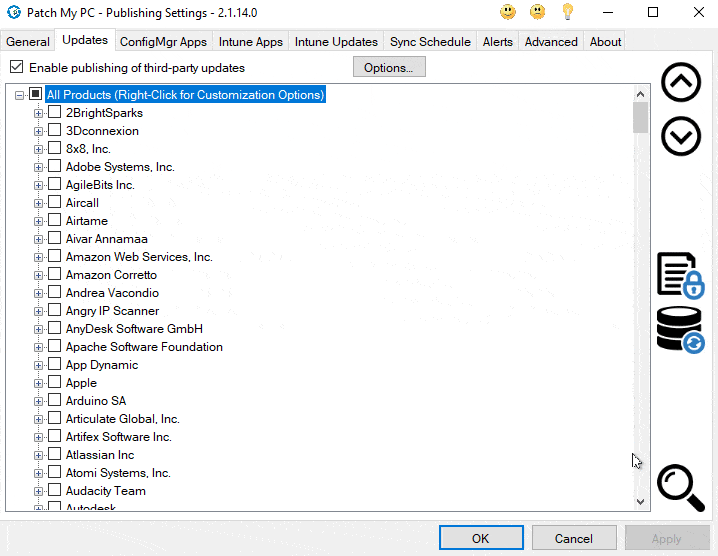Expand the Apache Software Foundation node
This screenshot has width=718, height=556.
point(38,348)
